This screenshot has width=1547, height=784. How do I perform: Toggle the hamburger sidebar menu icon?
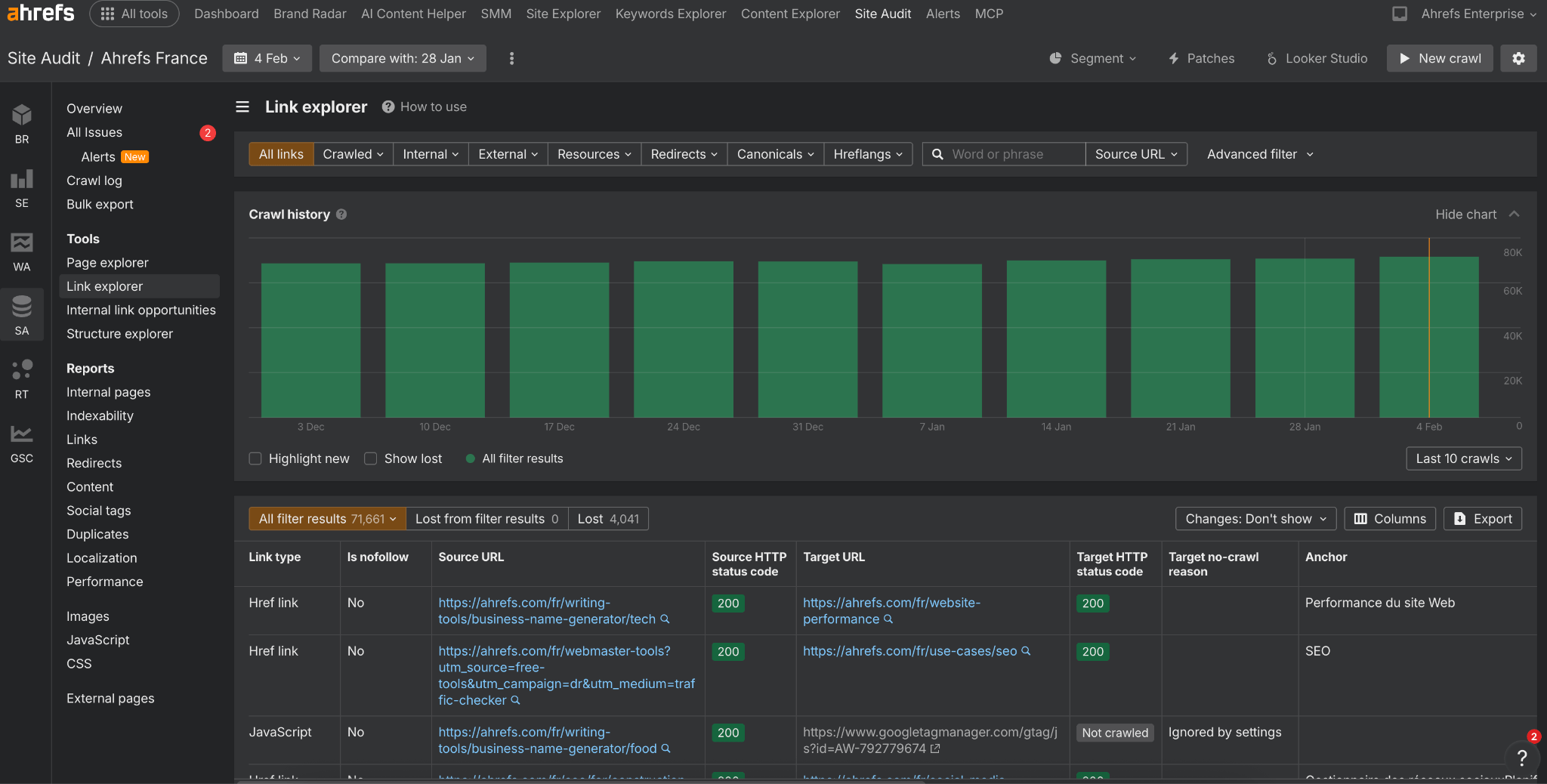tap(242, 107)
